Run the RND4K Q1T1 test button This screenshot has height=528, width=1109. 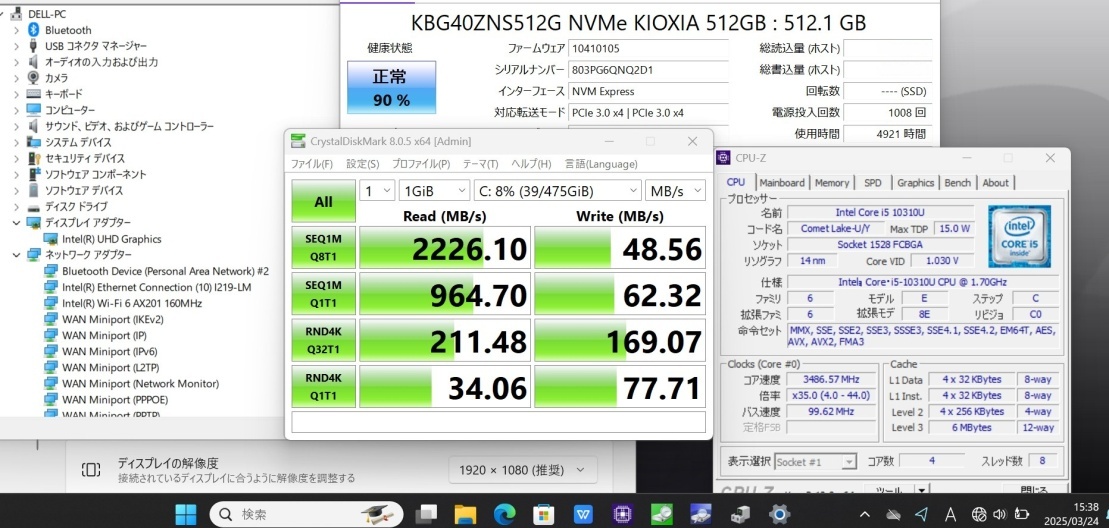[x=323, y=386]
